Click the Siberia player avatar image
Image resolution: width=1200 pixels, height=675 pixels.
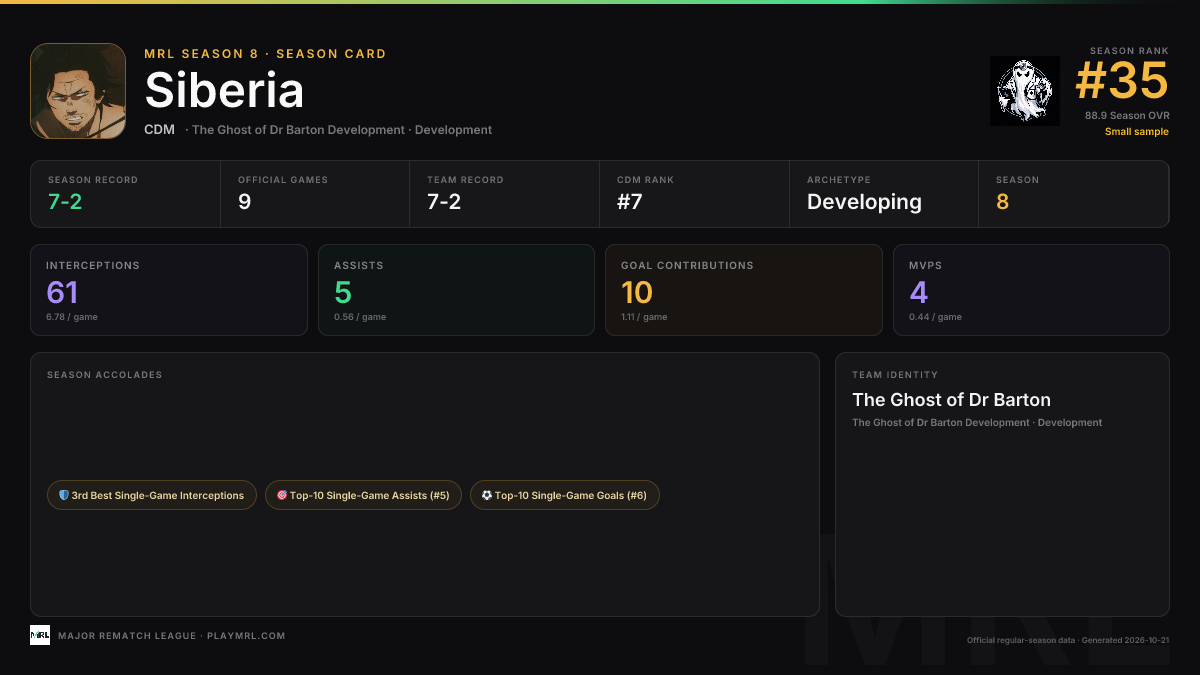coord(78,91)
